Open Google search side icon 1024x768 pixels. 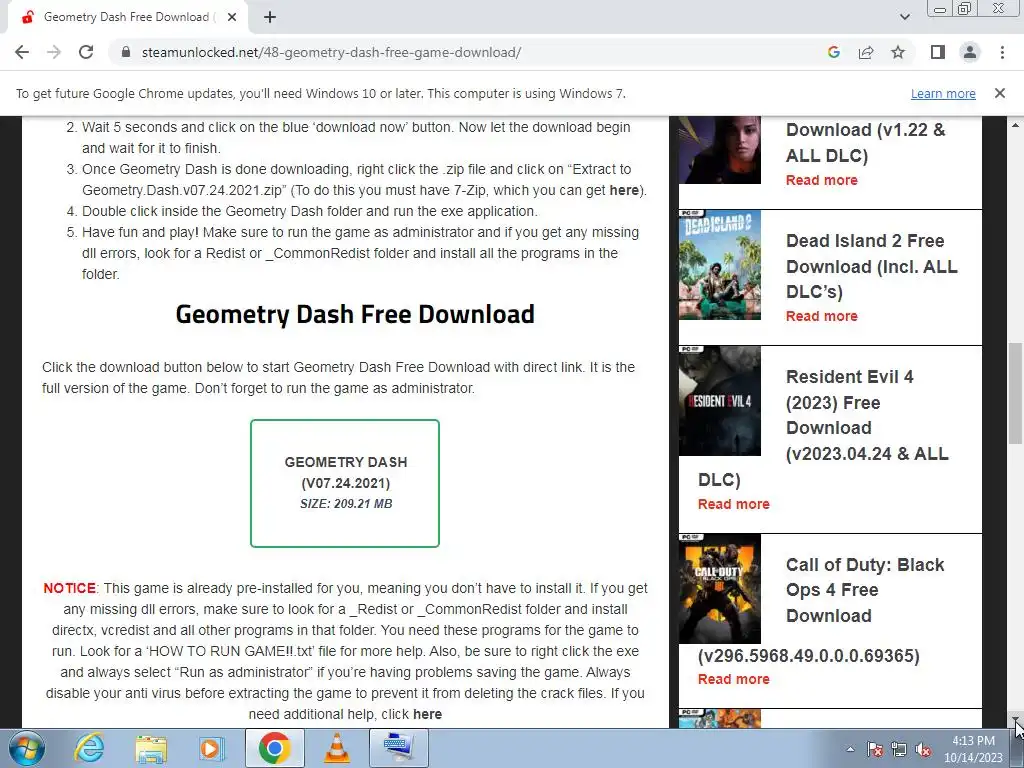coord(833,52)
